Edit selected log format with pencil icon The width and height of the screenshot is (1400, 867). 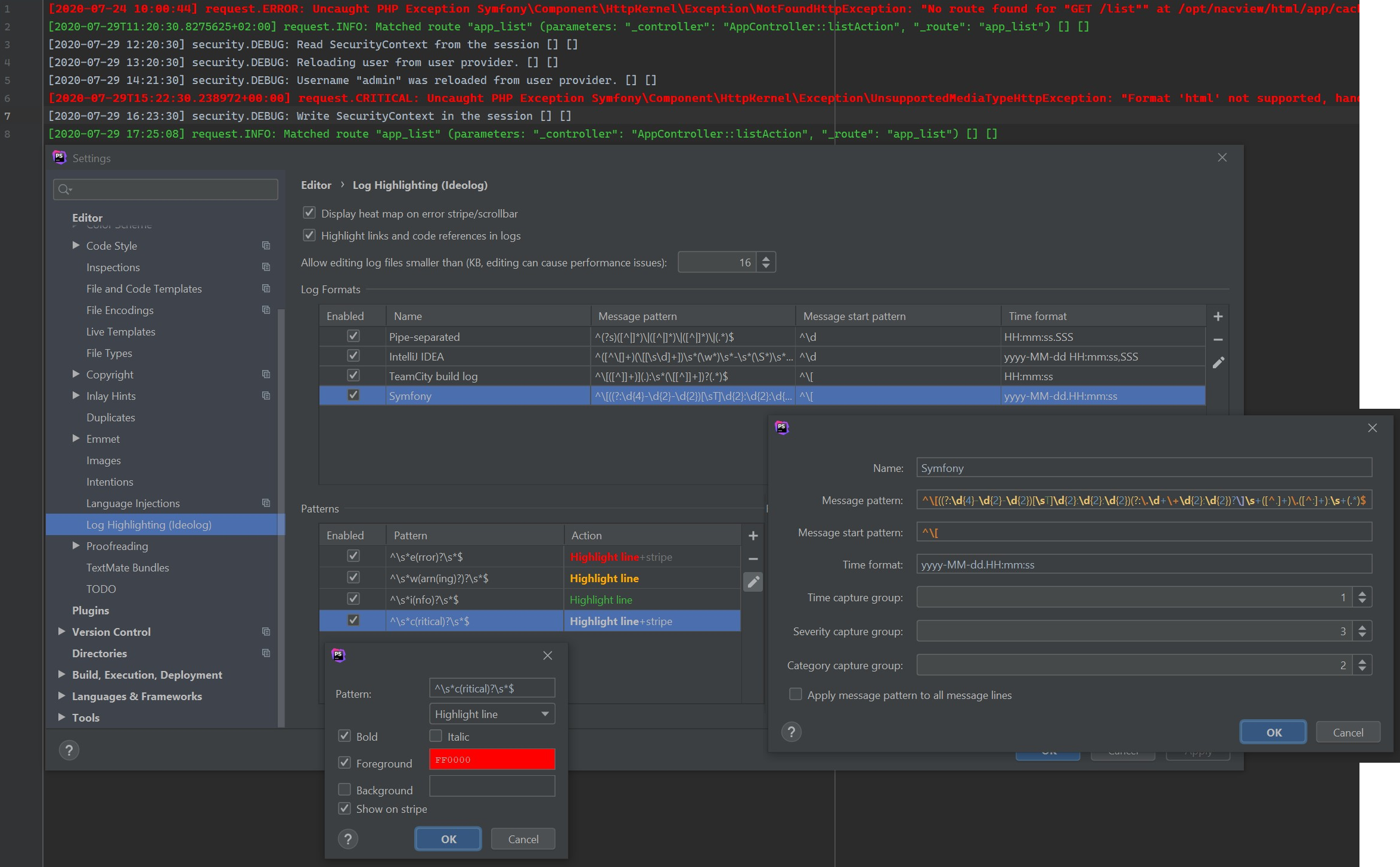[1218, 362]
